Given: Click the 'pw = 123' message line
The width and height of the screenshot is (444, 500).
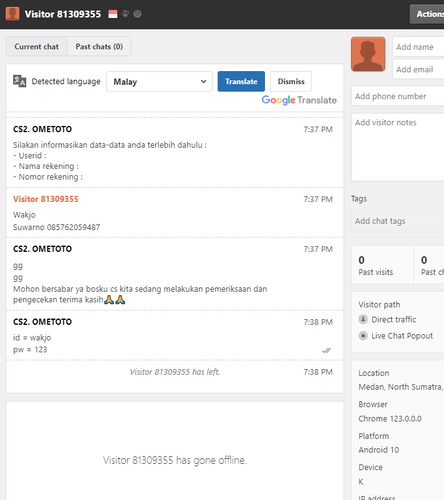Looking at the screenshot, I should [x=30, y=350].
